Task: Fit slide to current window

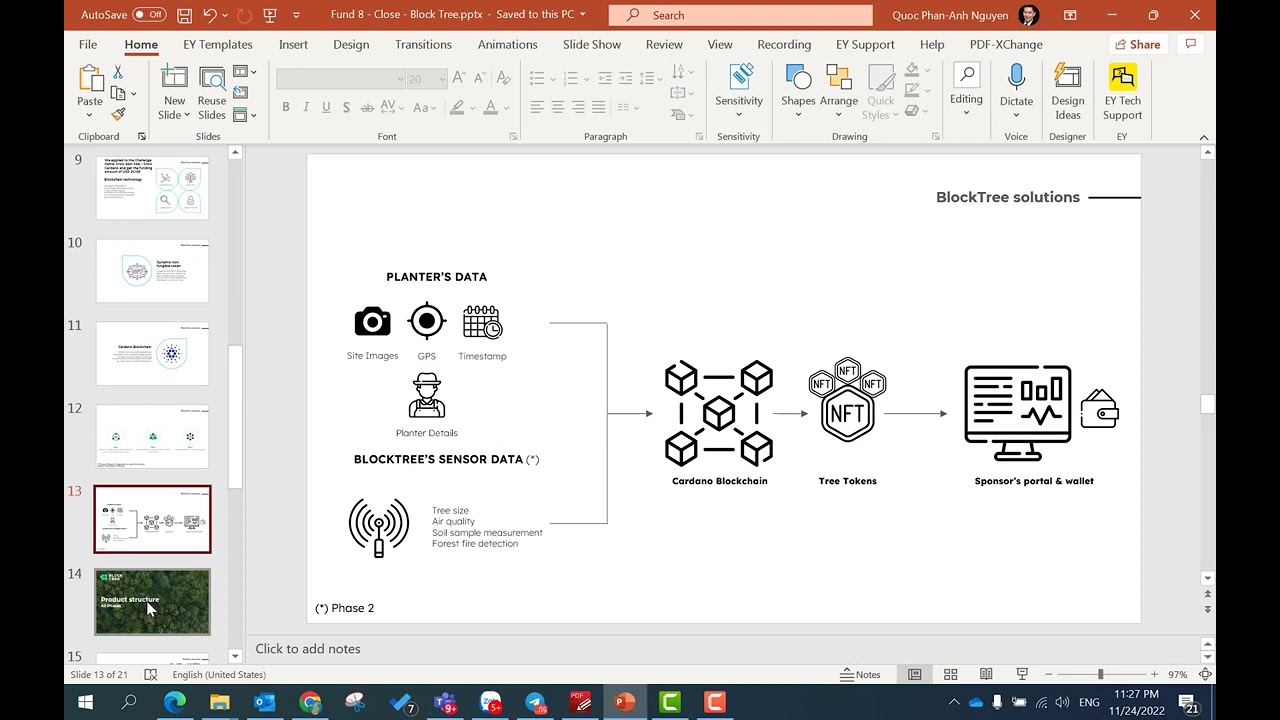Action: tap(1206, 674)
